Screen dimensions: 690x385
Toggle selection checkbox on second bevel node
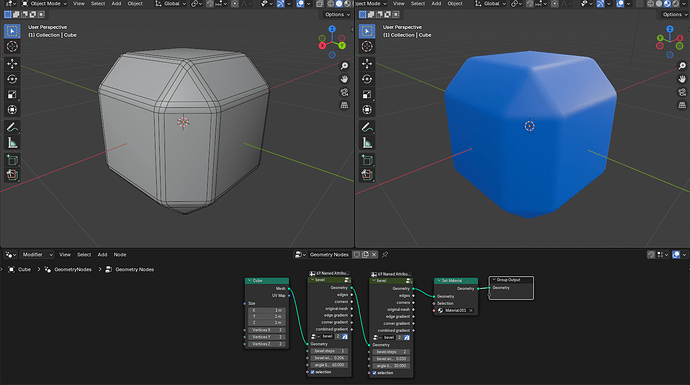point(374,373)
